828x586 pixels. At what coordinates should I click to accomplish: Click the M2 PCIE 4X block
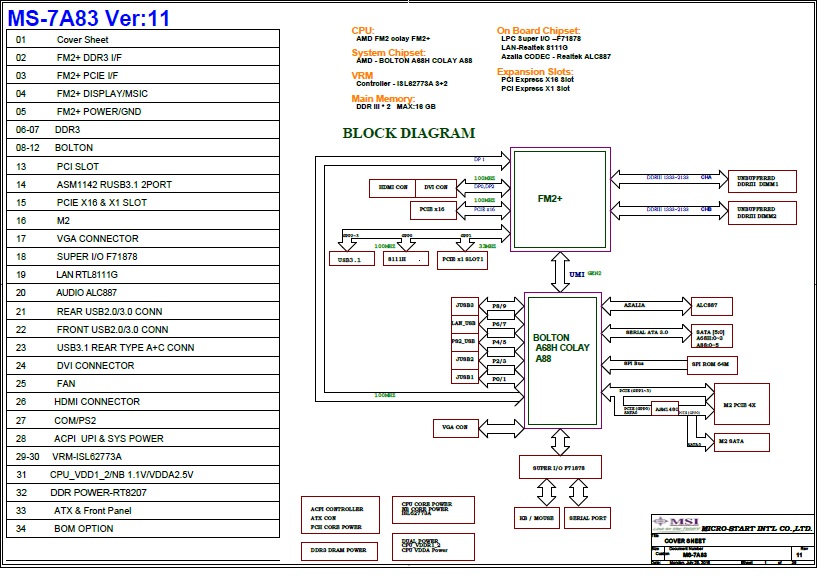(741, 404)
